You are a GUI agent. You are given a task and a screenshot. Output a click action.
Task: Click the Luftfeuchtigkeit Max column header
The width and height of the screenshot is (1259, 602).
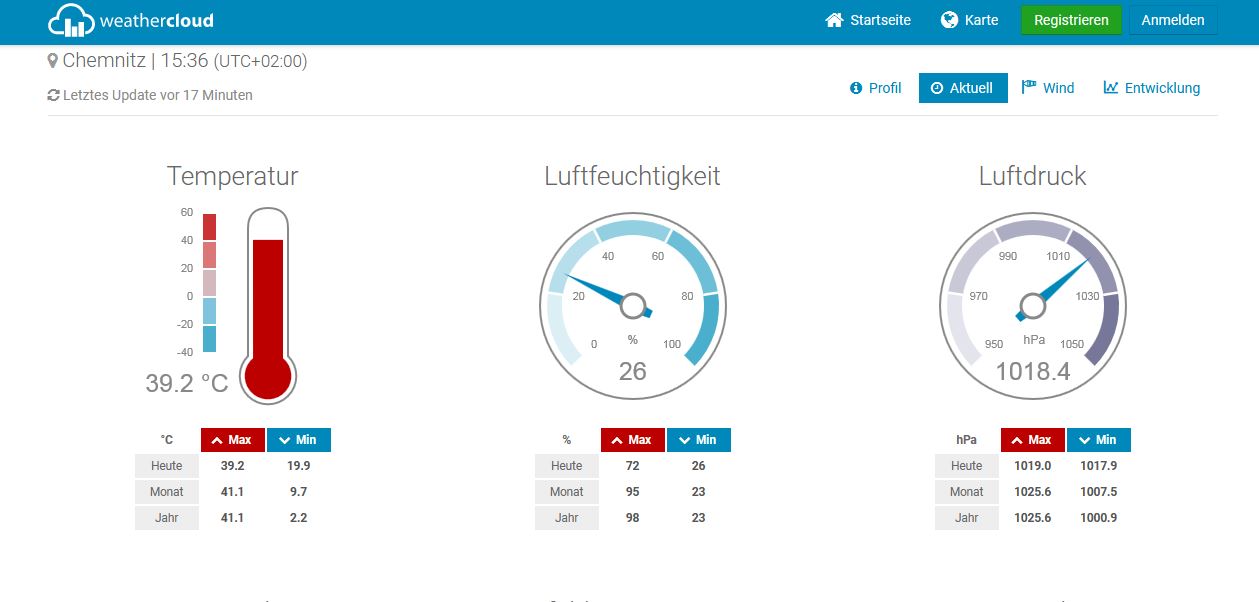(632, 440)
